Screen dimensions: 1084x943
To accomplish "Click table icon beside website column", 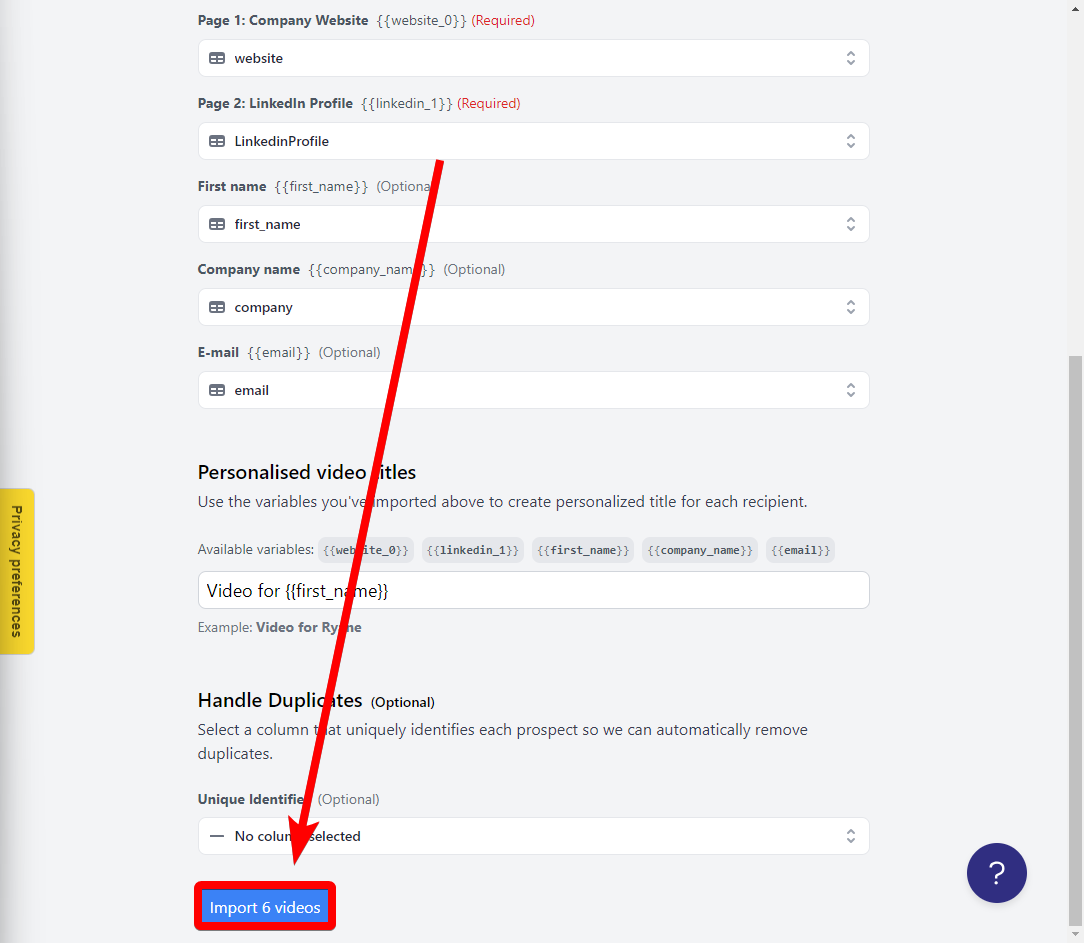I will point(217,58).
